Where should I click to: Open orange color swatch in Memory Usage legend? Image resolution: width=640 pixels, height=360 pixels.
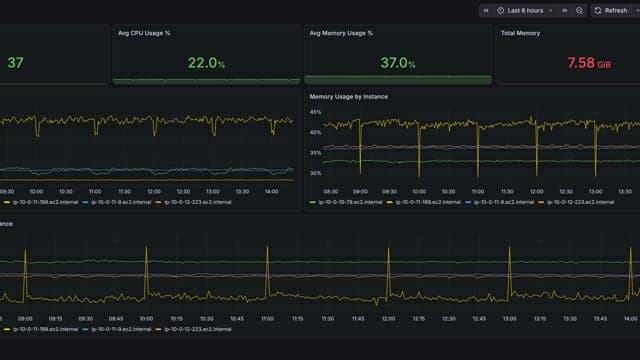coord(541,202)
